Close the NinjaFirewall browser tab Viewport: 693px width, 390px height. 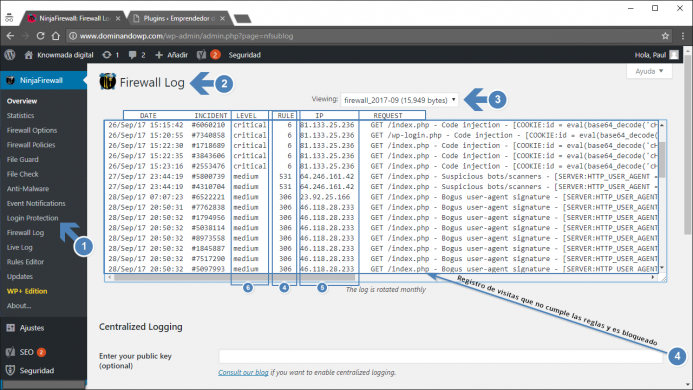[118, 18]
